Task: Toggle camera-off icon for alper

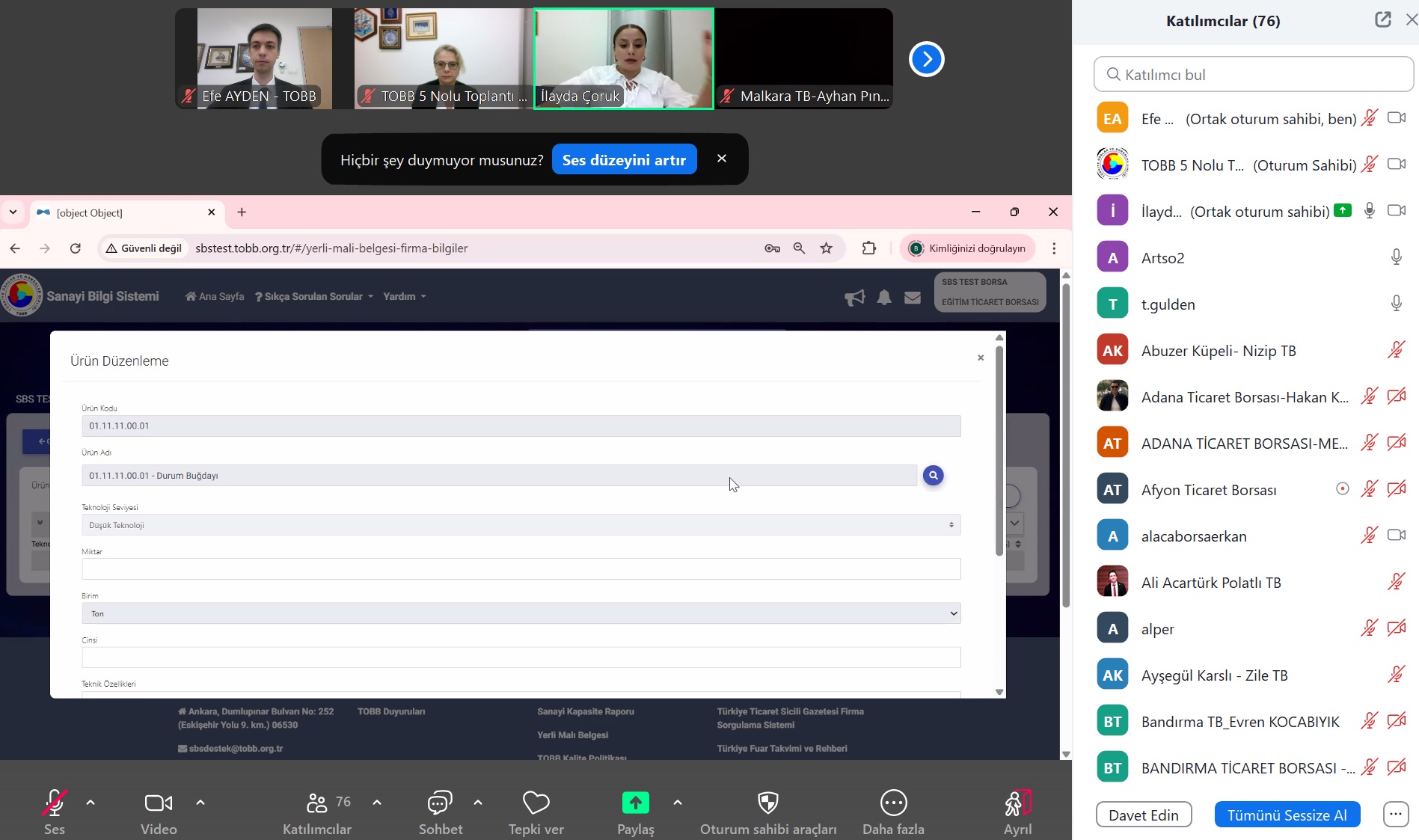Action: coord(1396,628)
